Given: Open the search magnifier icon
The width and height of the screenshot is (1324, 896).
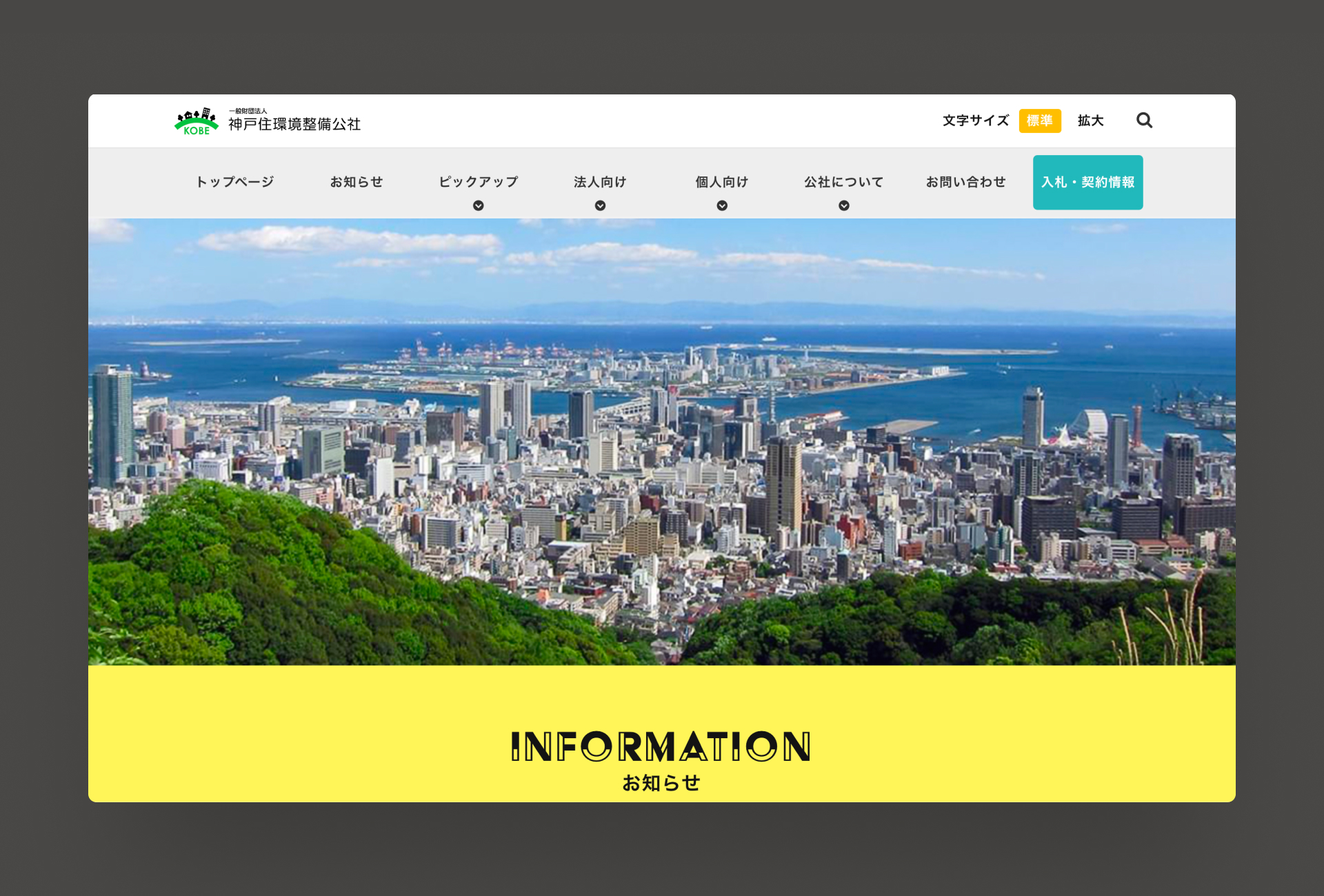Looking at the screenshot, I should click(1144, 121).
